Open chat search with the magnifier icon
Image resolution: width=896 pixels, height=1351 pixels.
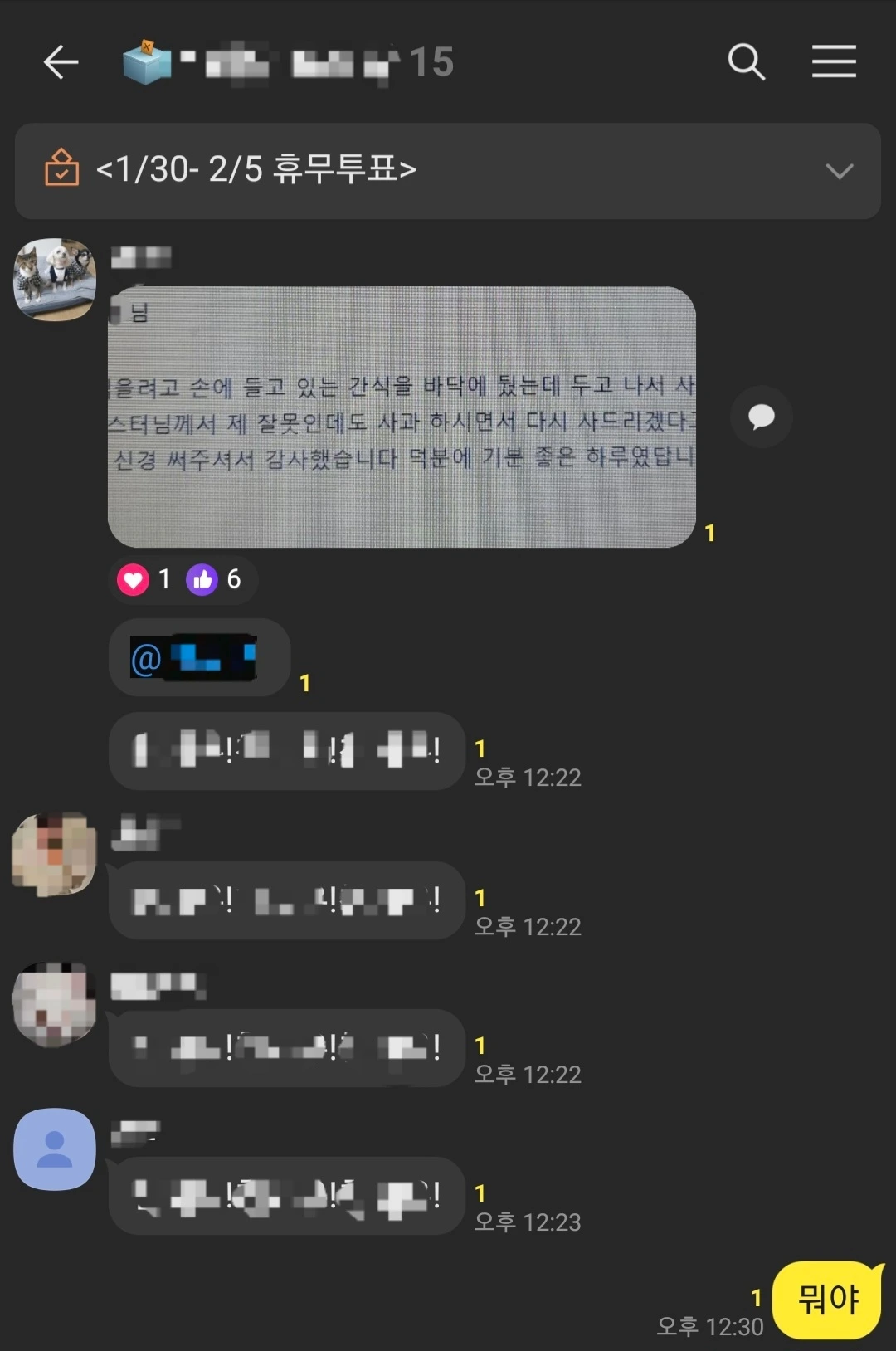(746, 62)
